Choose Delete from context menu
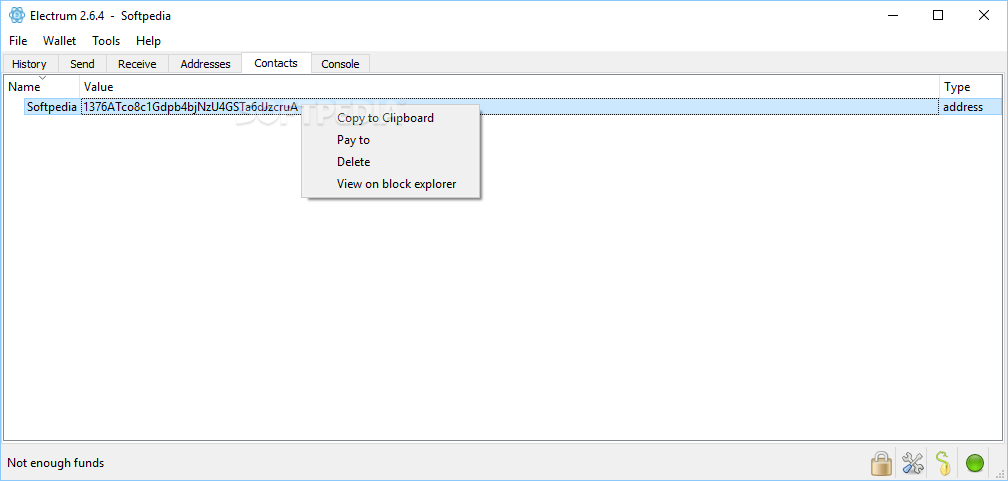Viewport: 1008px width, 481px height. tap(391, 162)
